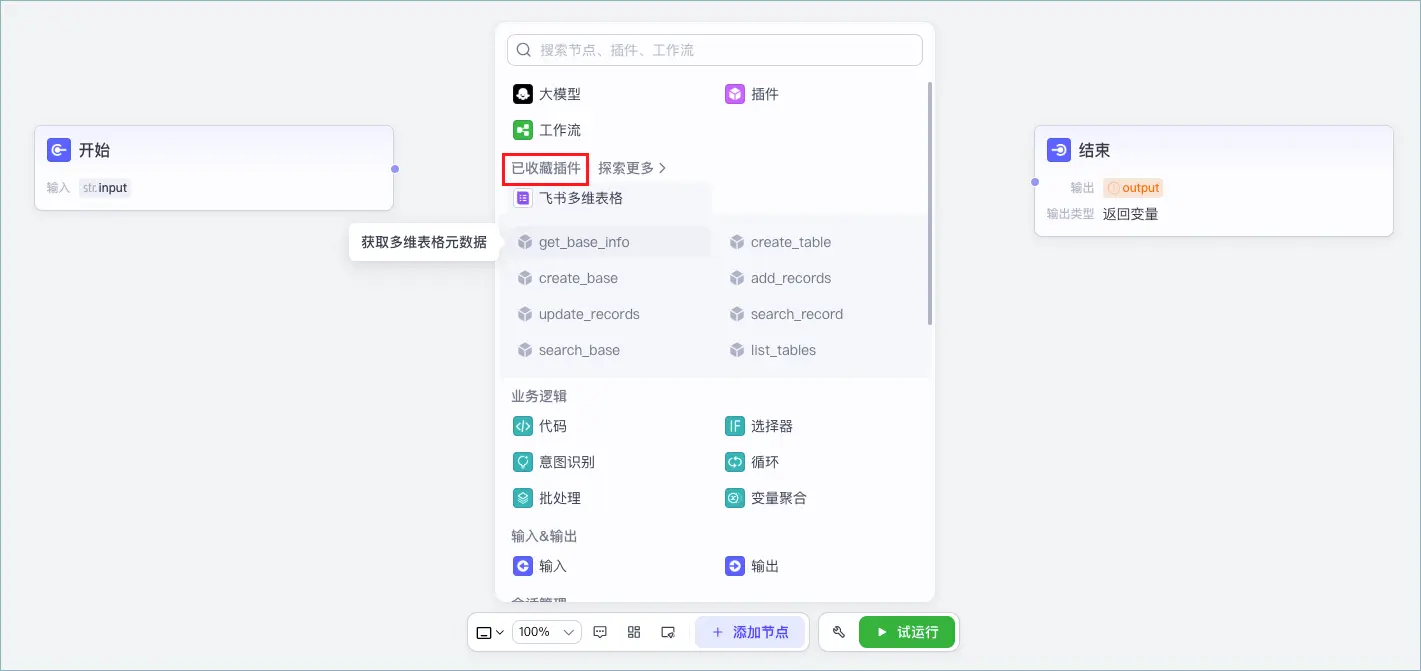The width and height of the screenshot is (1421, 671).
Task: Insert an 意图识别 node
Action: click(554, 462)
